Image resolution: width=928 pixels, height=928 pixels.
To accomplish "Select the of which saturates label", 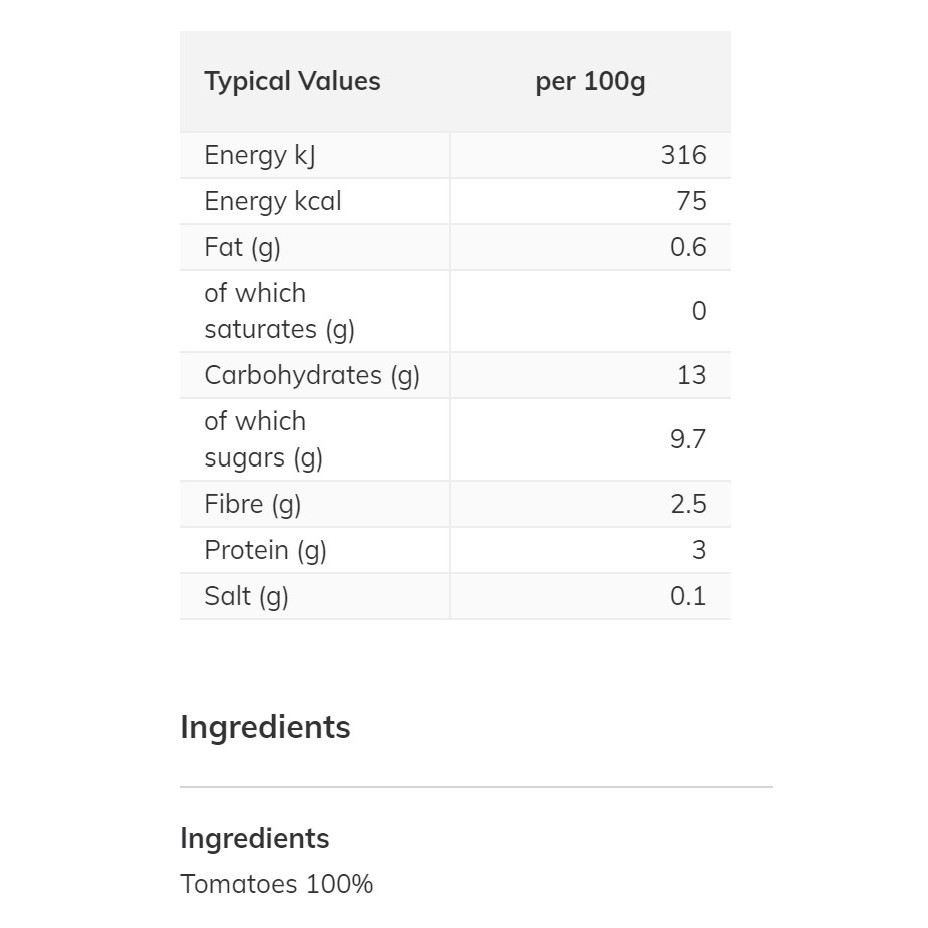I will coord(279,311).
